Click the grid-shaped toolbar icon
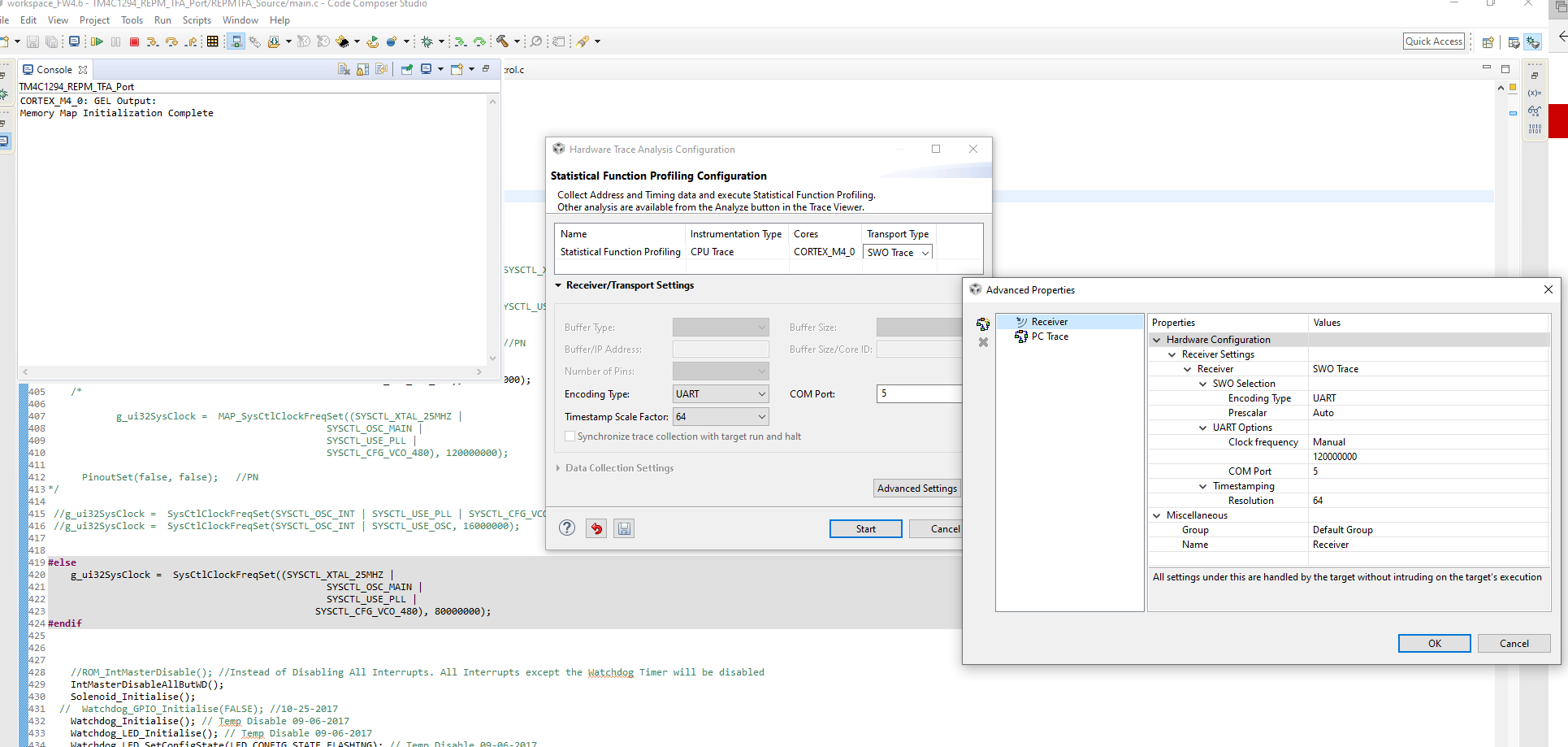1568x747 pixels. pyautogui.click(x=213, y=41)
